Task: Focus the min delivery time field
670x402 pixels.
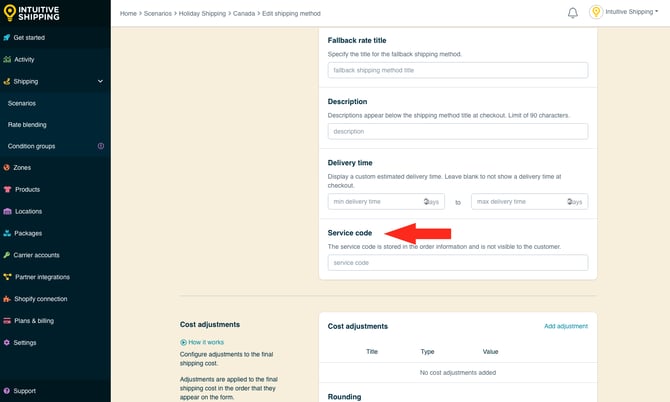Action: 386,202
